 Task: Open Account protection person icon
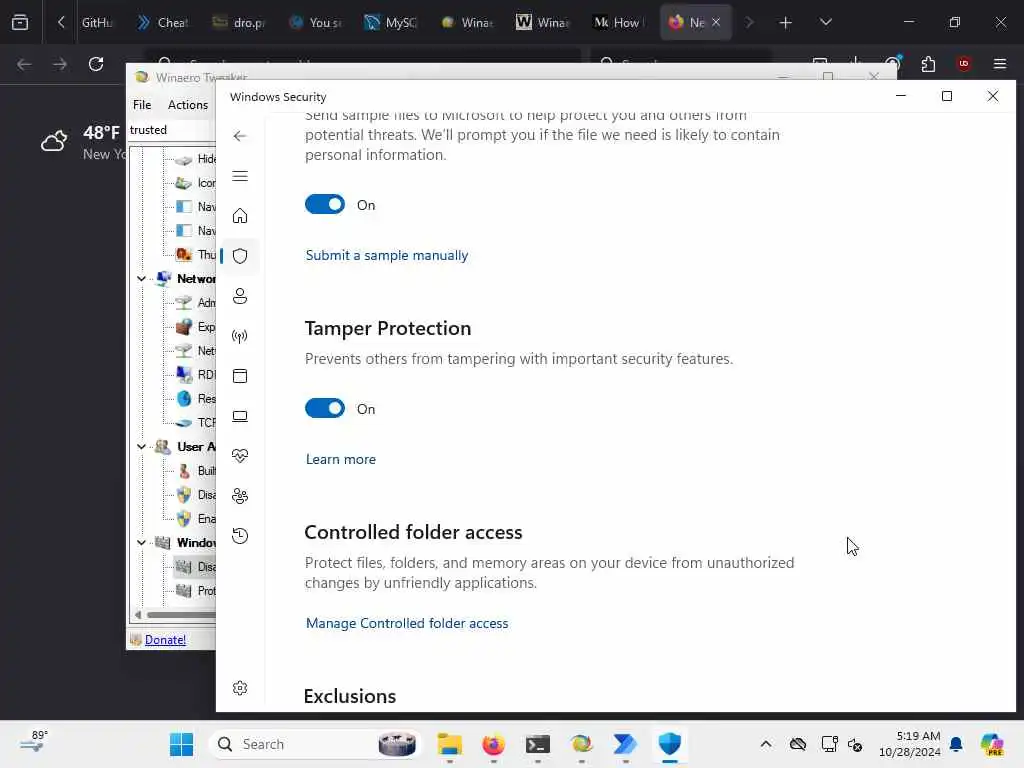[240, 296]
